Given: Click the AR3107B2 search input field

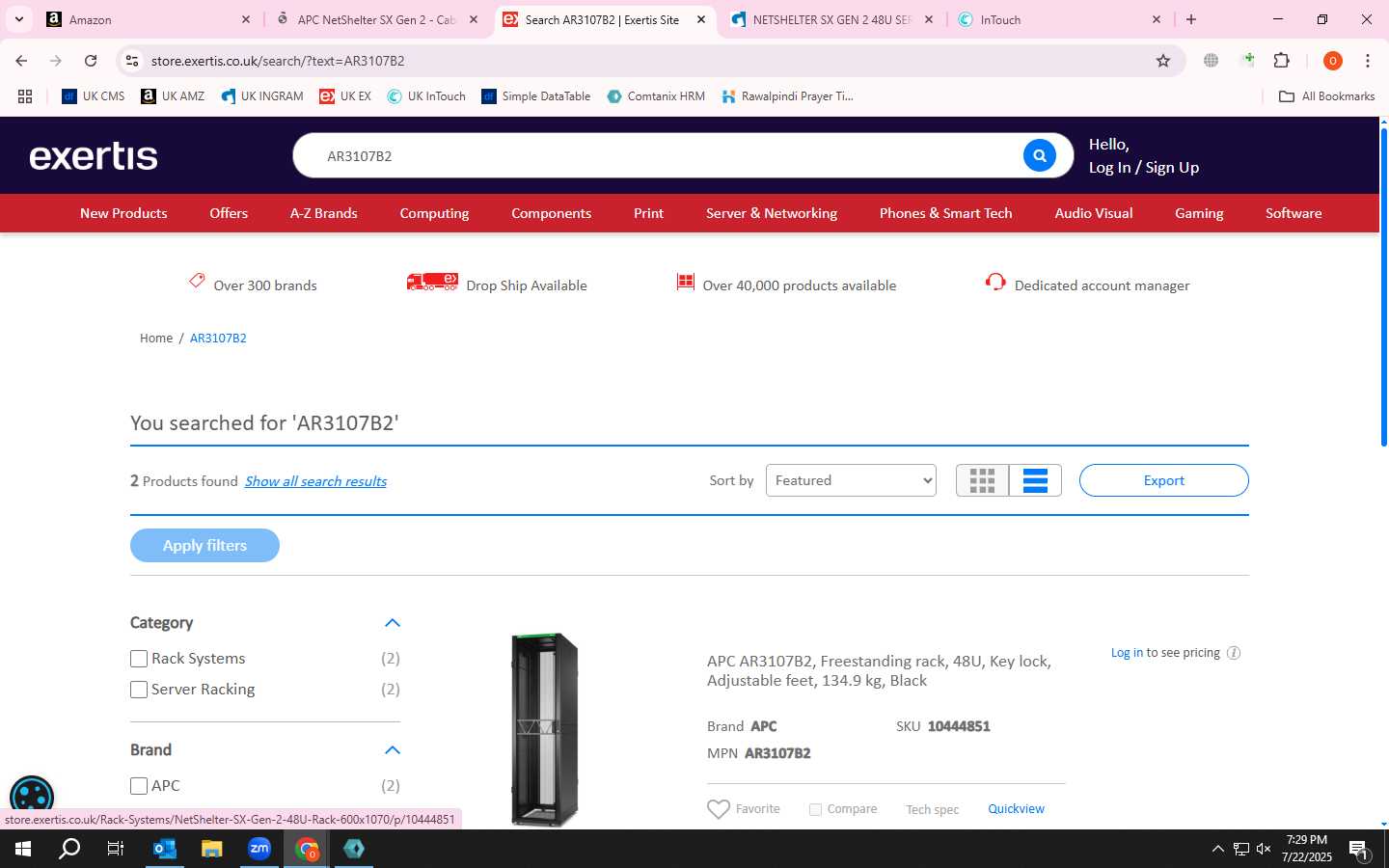Looking at the screenshot, I should point(666,155).
